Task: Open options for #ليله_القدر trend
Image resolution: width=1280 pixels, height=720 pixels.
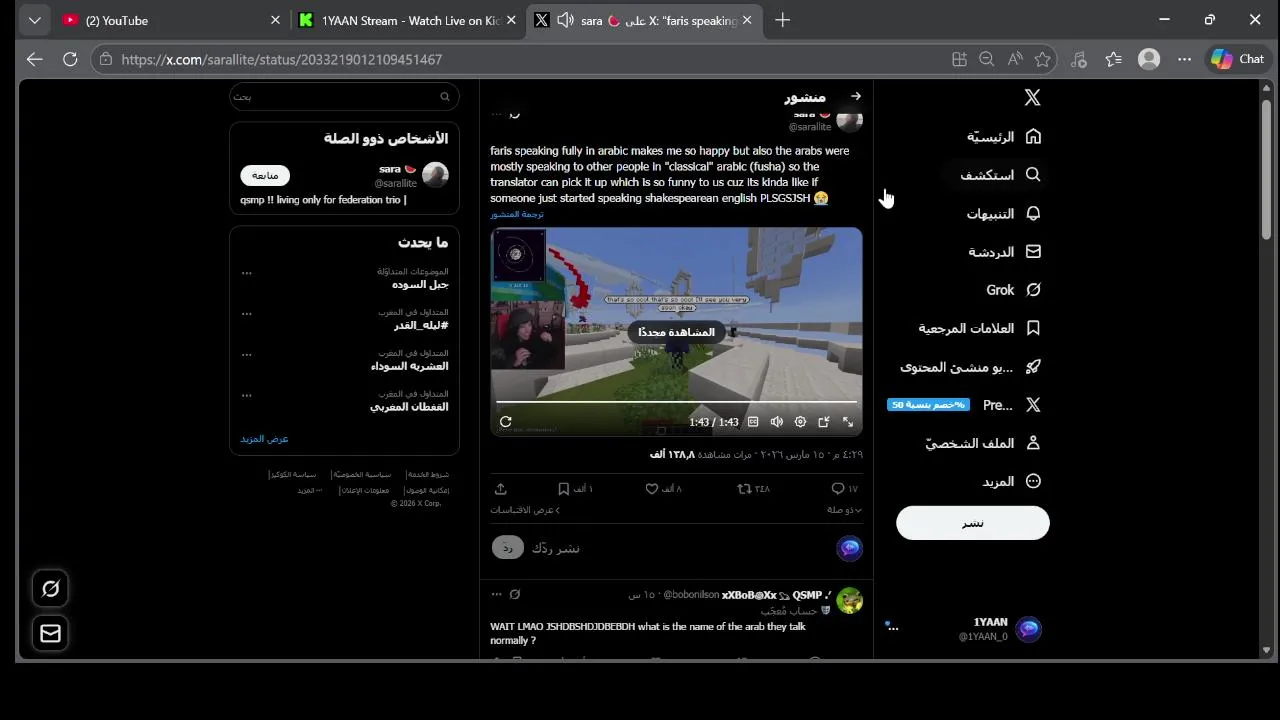Action: 247,313
